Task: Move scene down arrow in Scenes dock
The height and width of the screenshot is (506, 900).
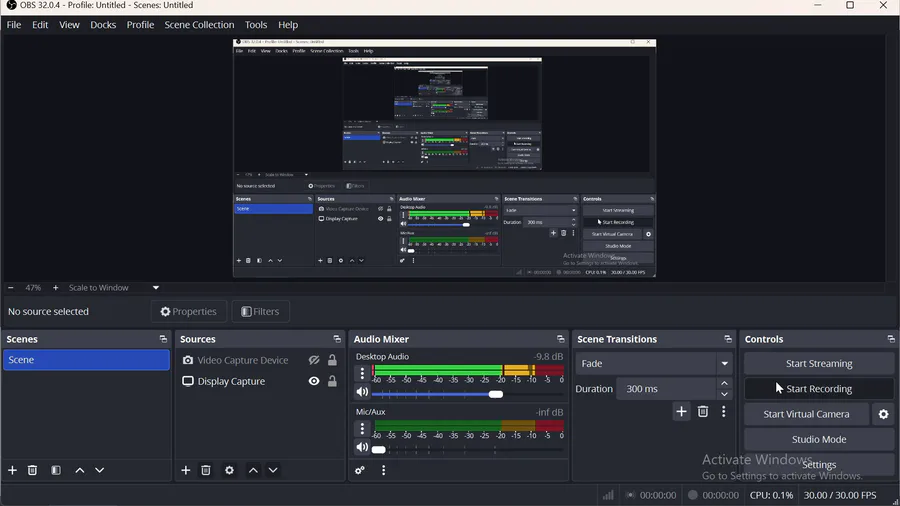Action: coord(99,470)
